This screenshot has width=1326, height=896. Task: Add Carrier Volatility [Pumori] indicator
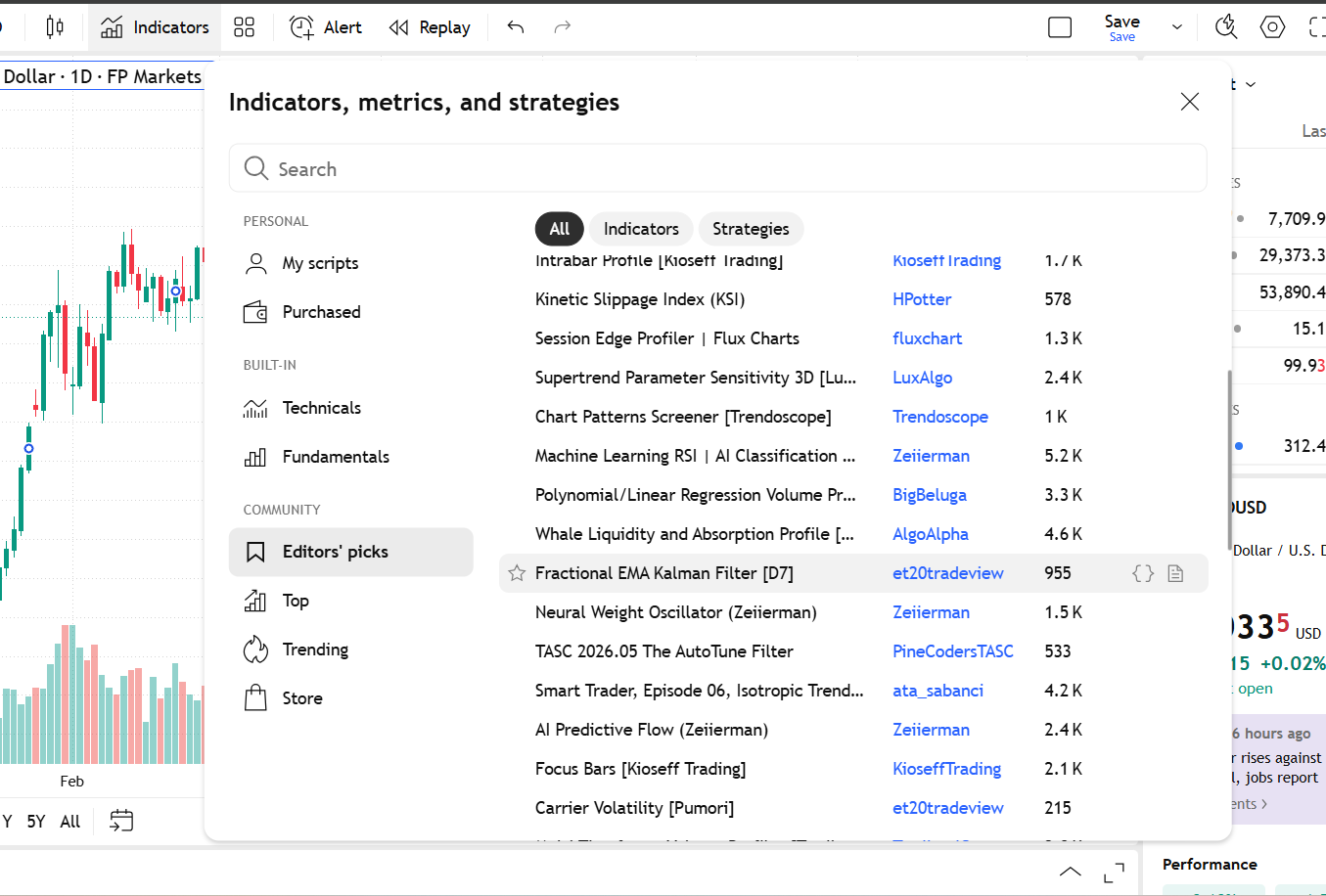635,808
